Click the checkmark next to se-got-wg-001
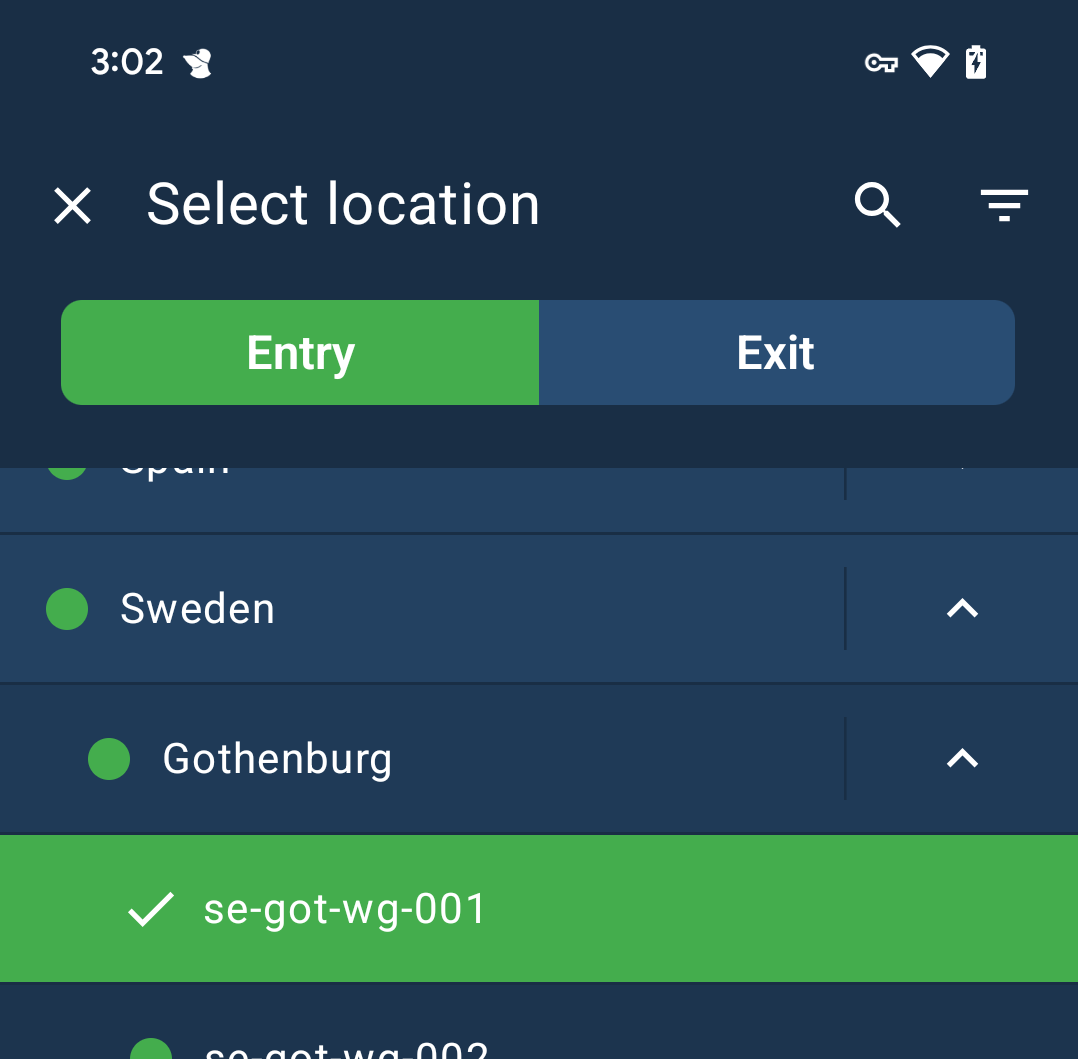Viewport: 1078px width, 1059px height. point(150,908)
